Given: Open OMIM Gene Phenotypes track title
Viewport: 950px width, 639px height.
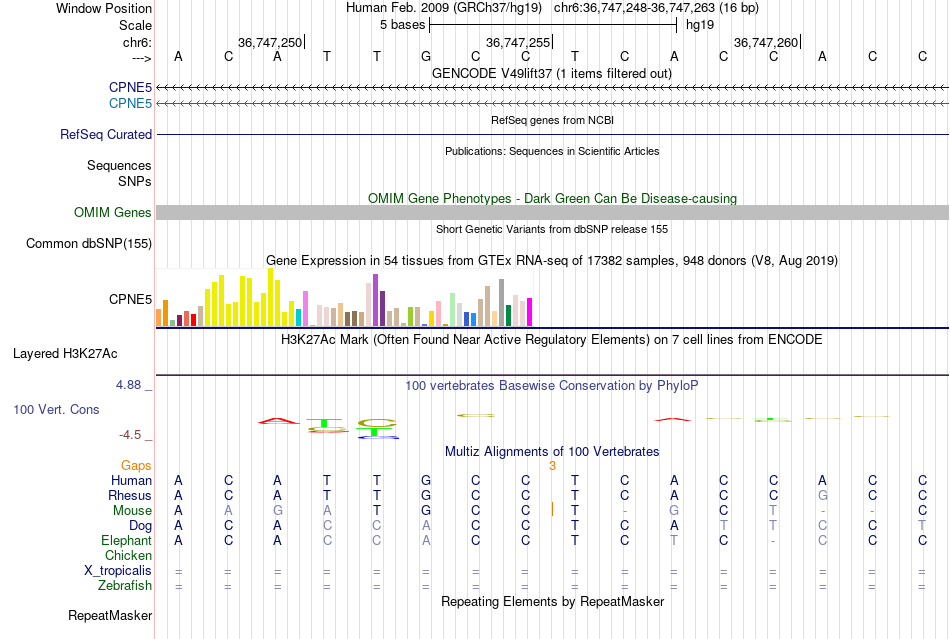Looking at the screenshot, I should 552,198.
